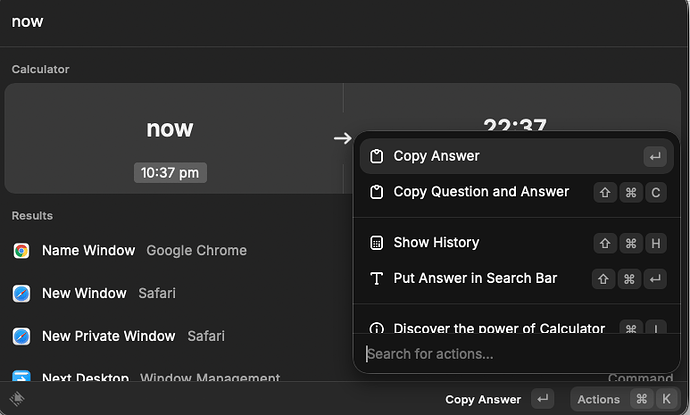Viewport: 690px width, 415px height.
Task: Click the return key badge next to bottom Copy Answer
Action: point(543,399)
